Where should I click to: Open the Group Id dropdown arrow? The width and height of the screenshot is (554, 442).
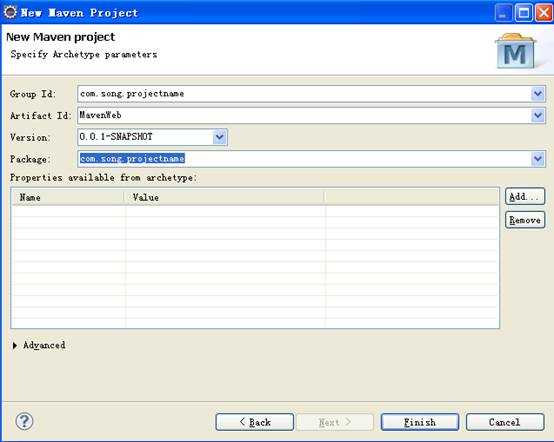(x=538, y=94)
